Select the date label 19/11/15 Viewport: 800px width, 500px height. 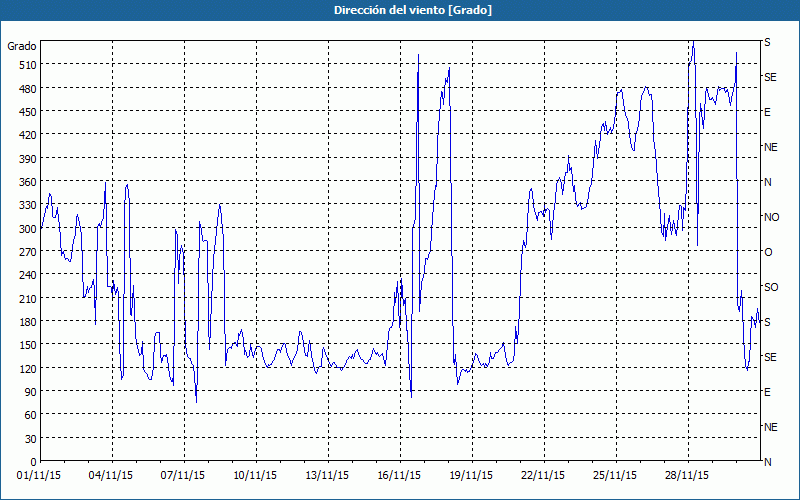471,476
